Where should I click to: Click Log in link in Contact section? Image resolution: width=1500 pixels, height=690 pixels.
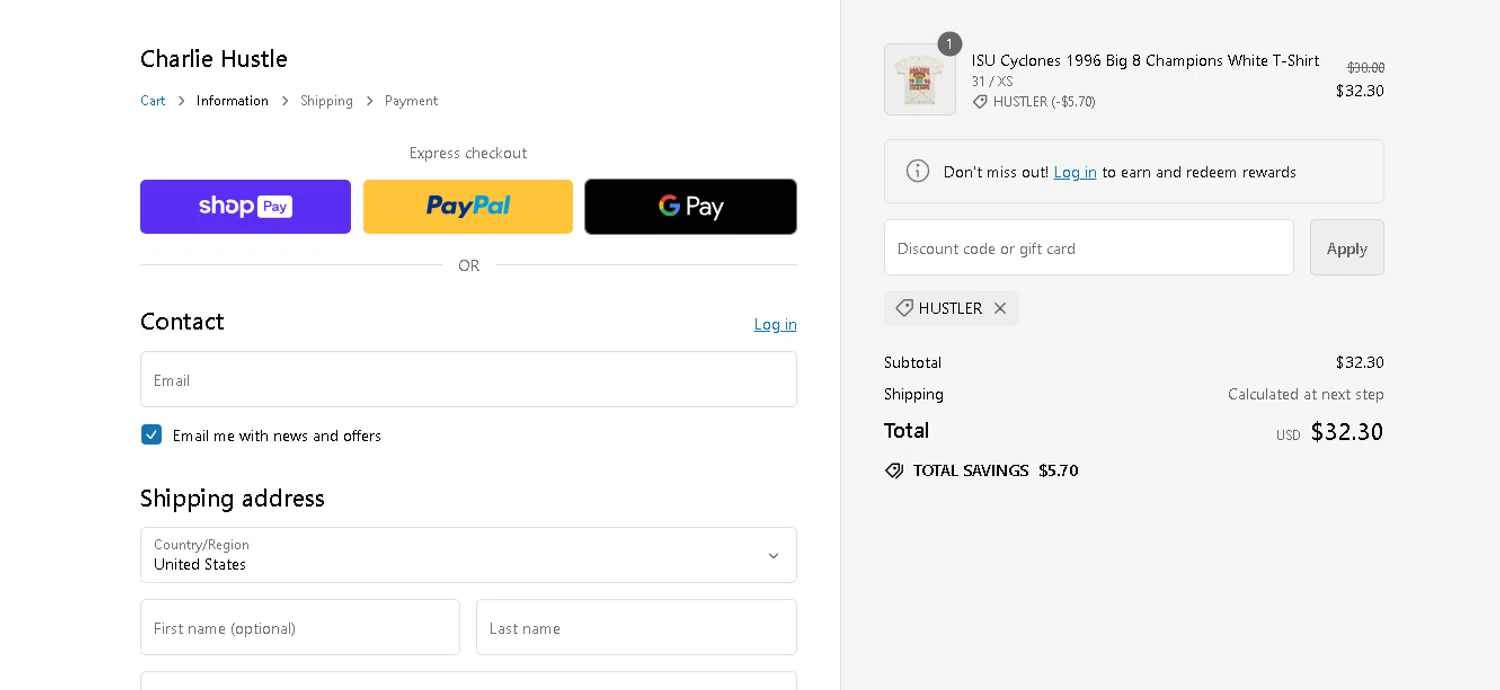coord(775,324)
